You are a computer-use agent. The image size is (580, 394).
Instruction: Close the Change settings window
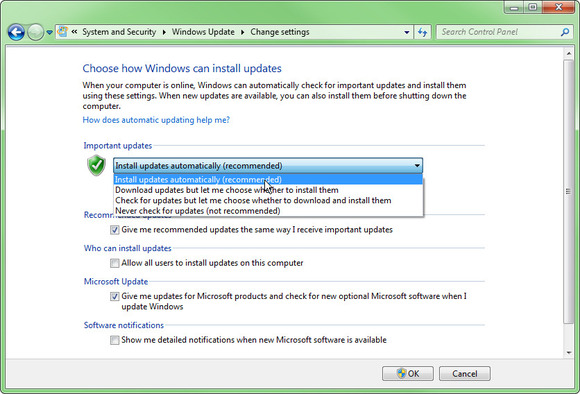tap(559, 7)
